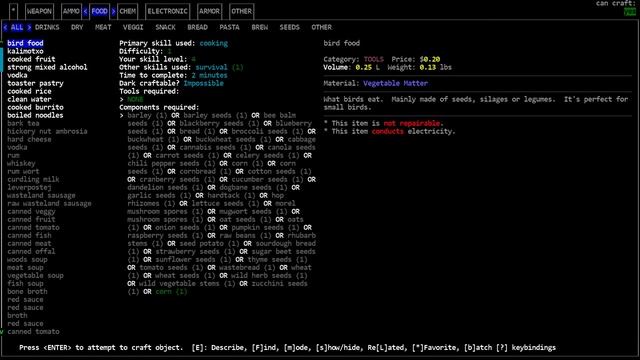Pick the vegetable soup recipe

pyautogui.click(x=35, y=276)
